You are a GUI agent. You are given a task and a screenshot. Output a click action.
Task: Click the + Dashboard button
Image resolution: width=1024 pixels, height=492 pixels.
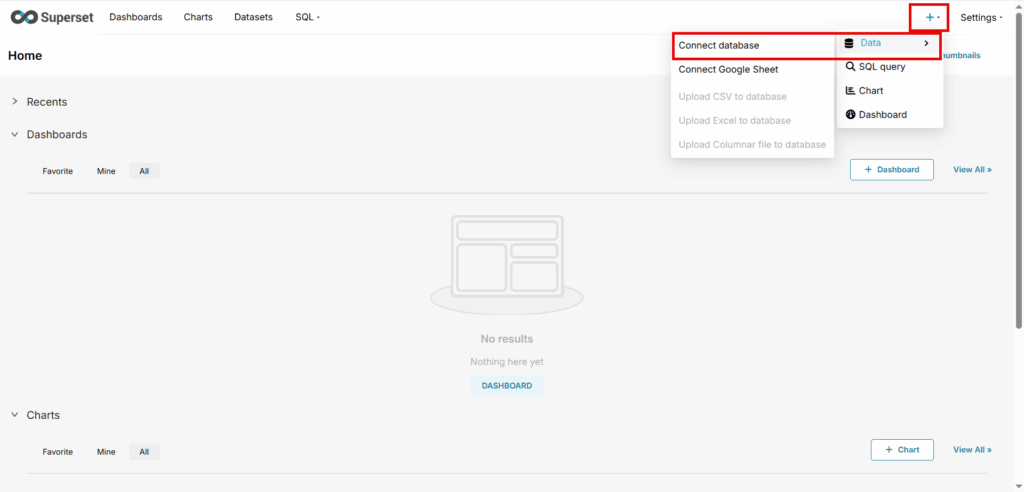tap(891, 170)
